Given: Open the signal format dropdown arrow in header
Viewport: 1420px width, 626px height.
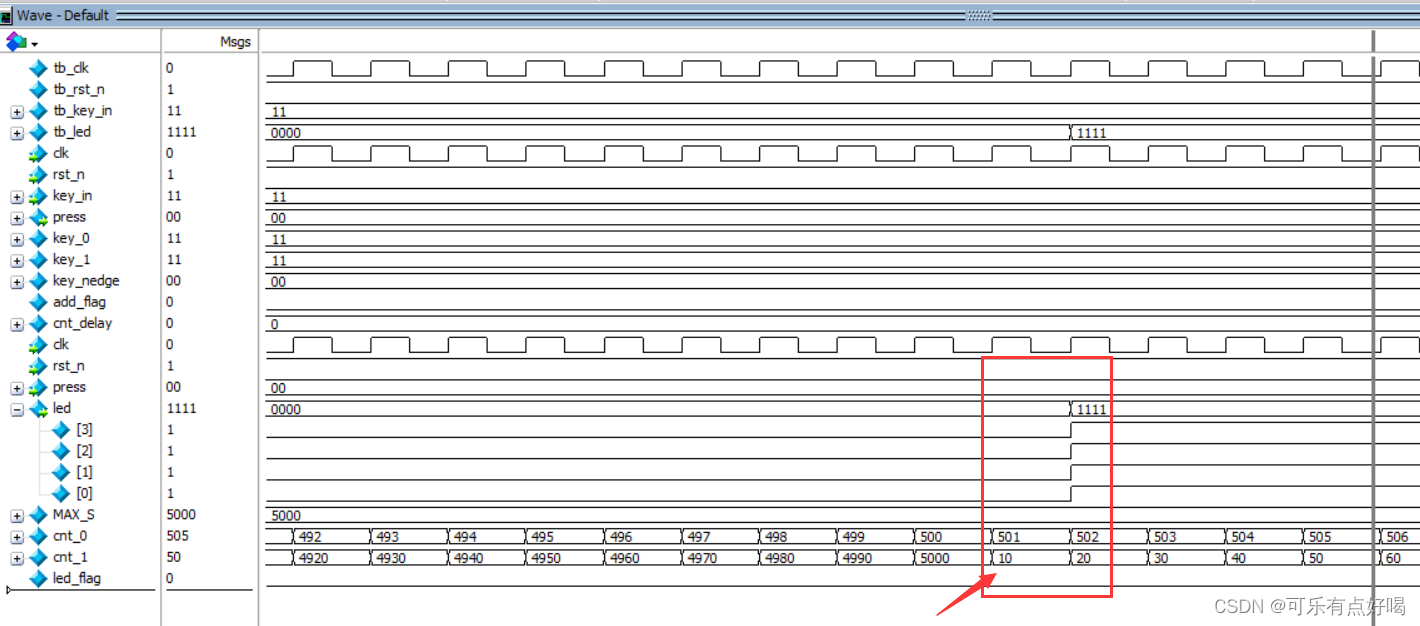Looking at the screenshot, I should 35,44.
